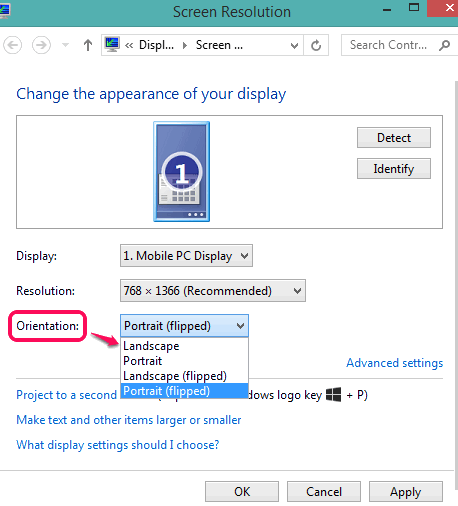This screenshot has width=458, height=506.
Task: Choose Landscape orientation option
Action: pyautogui.click(x=184, y=346)
